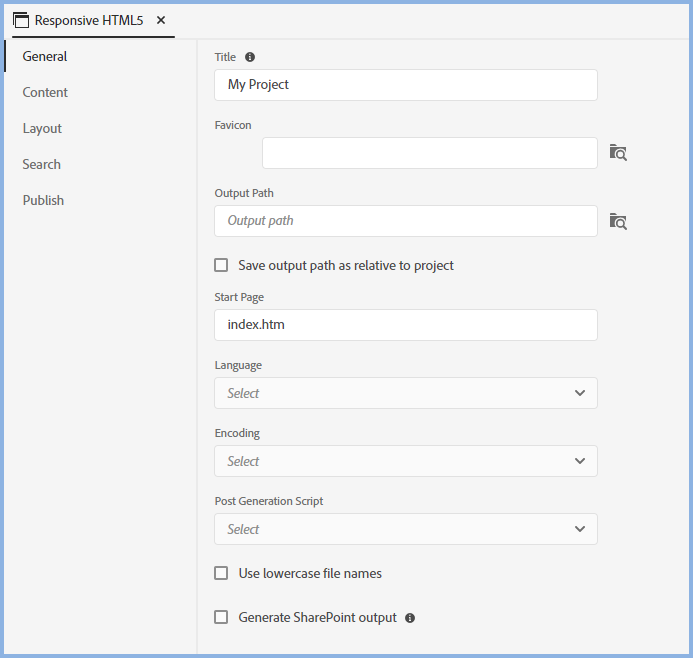This screenshot has height=658, width=693.
Task: Open the Post Generation Script dropdown
Action: pos(405,529)
